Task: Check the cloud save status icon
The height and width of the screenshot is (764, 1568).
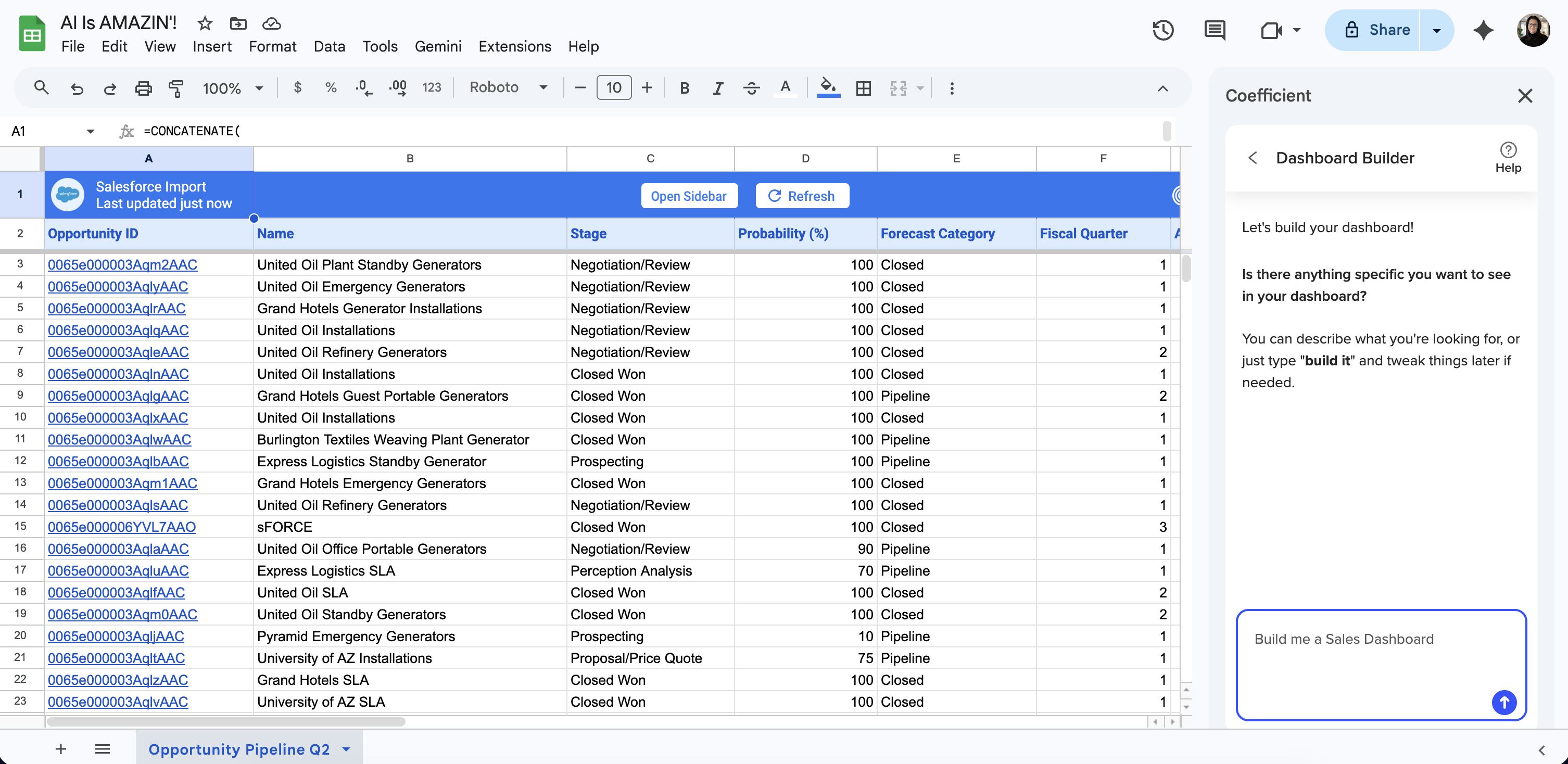Action: (x=271, y=23)
